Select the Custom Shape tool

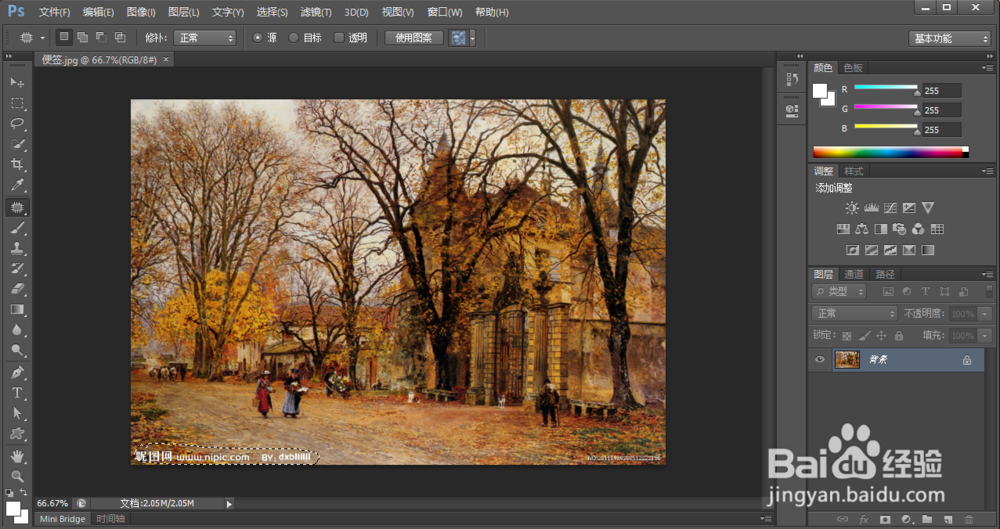17,433
